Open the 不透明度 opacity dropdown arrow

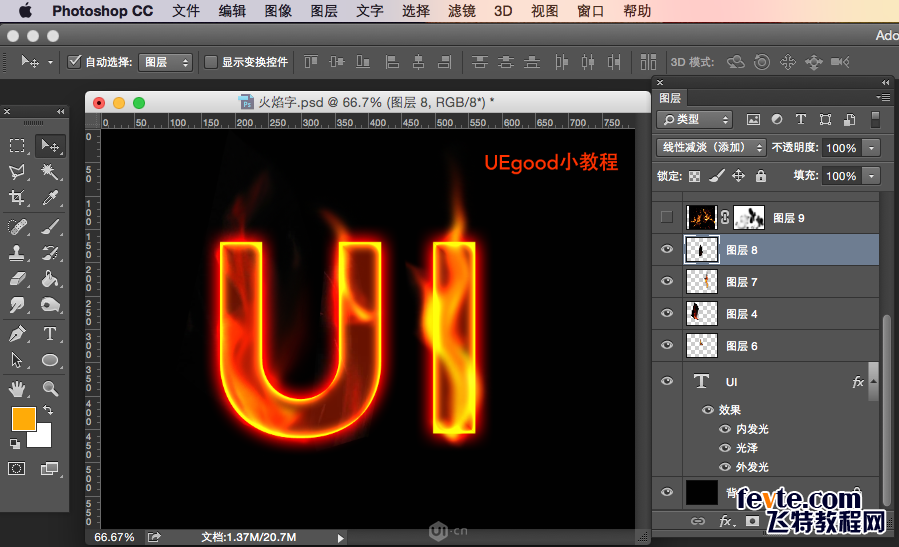[x=872, y=148]
